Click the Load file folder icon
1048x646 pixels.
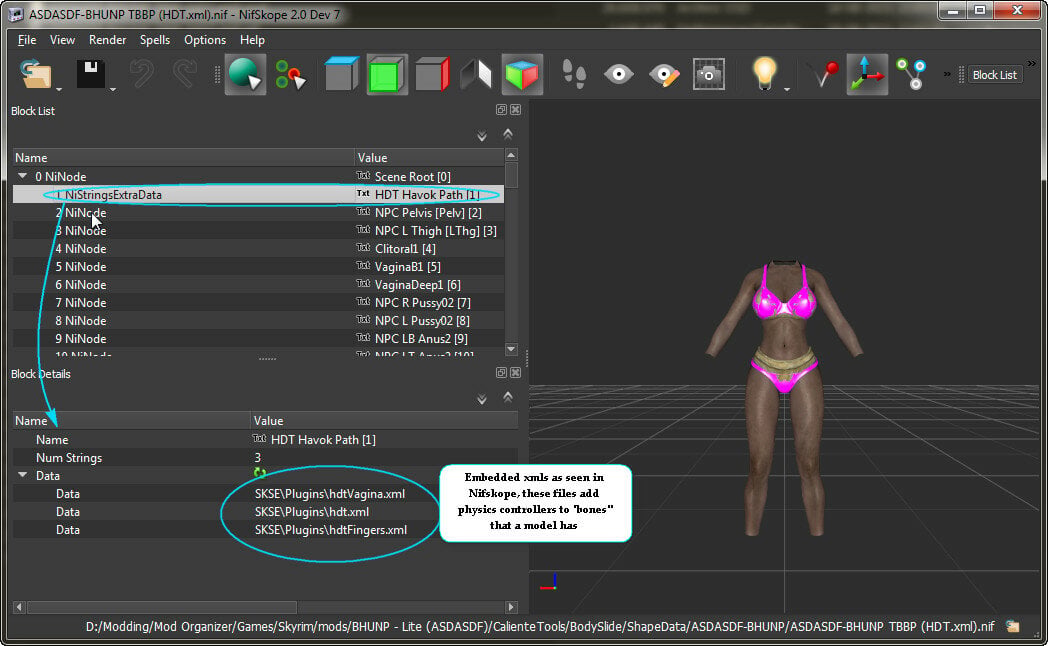(x=35, y=74)
